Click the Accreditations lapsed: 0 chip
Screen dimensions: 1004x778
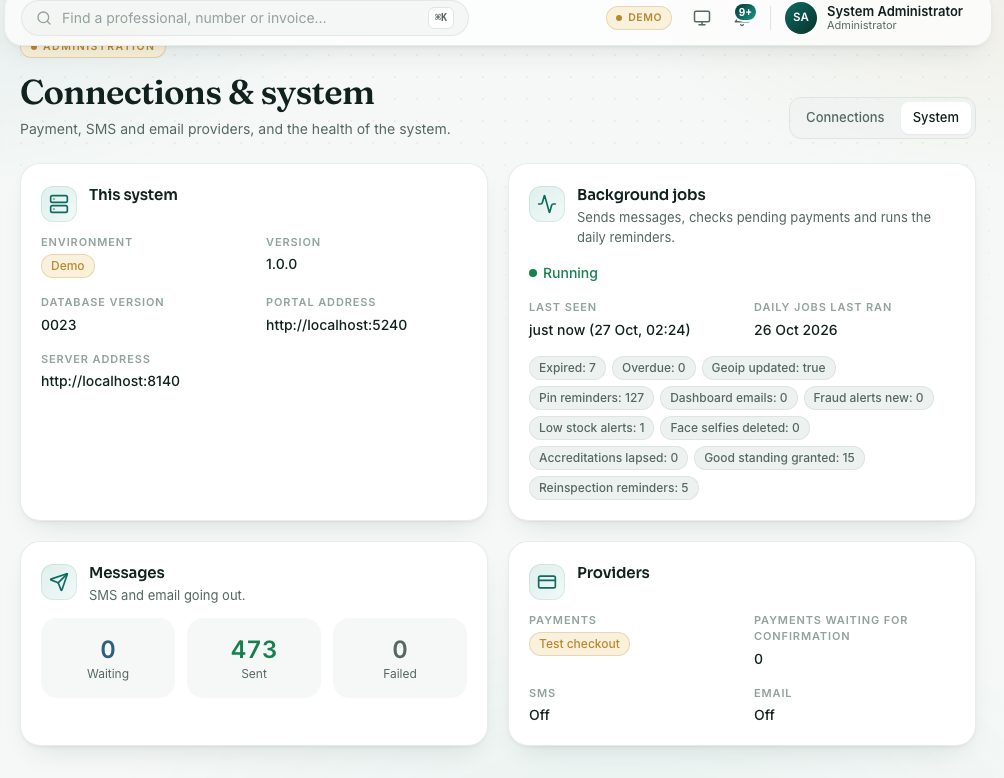click(608, 458)
